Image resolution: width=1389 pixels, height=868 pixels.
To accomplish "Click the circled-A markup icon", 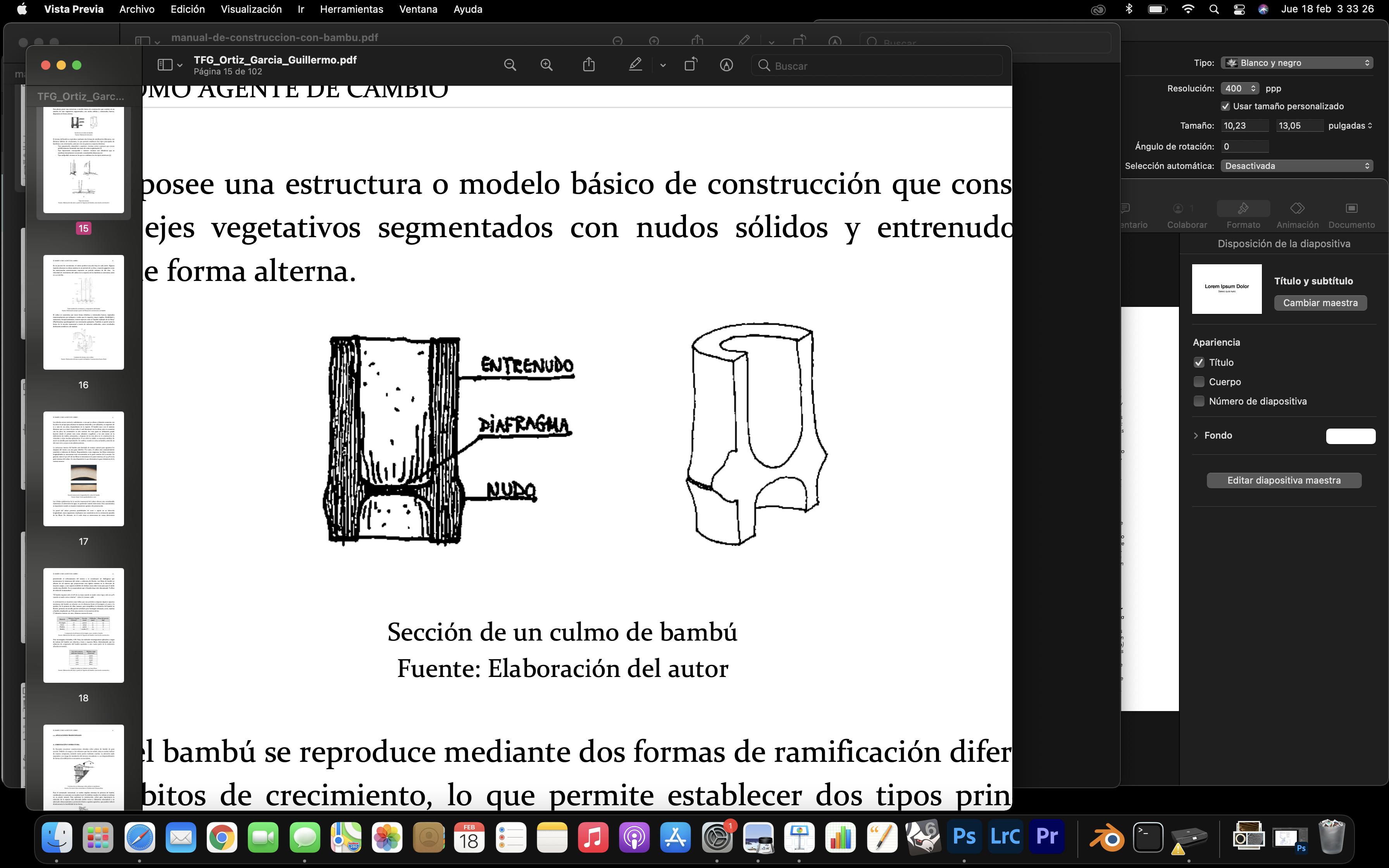I will (726, 65).
